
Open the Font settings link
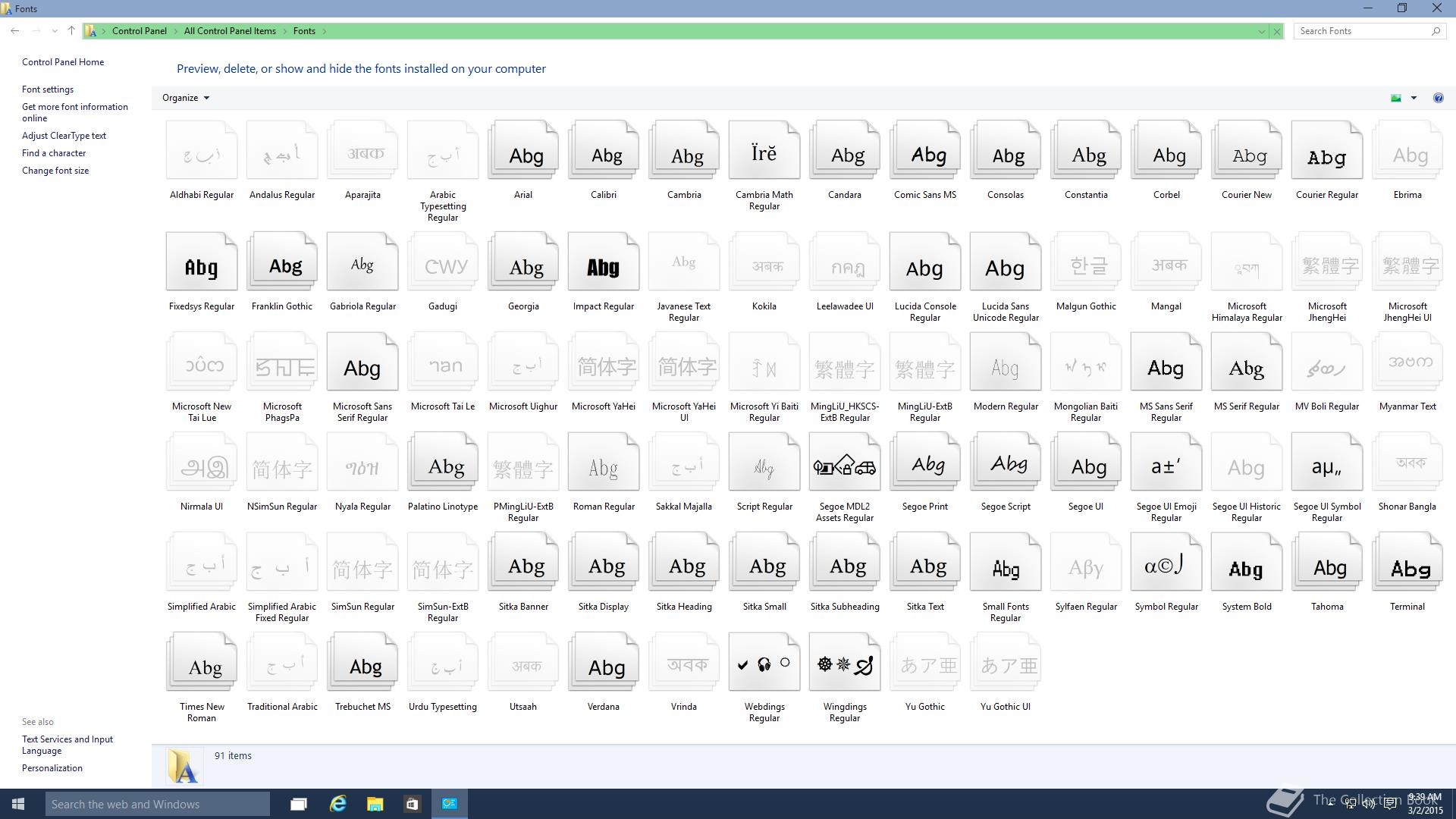tap(48, 89)
